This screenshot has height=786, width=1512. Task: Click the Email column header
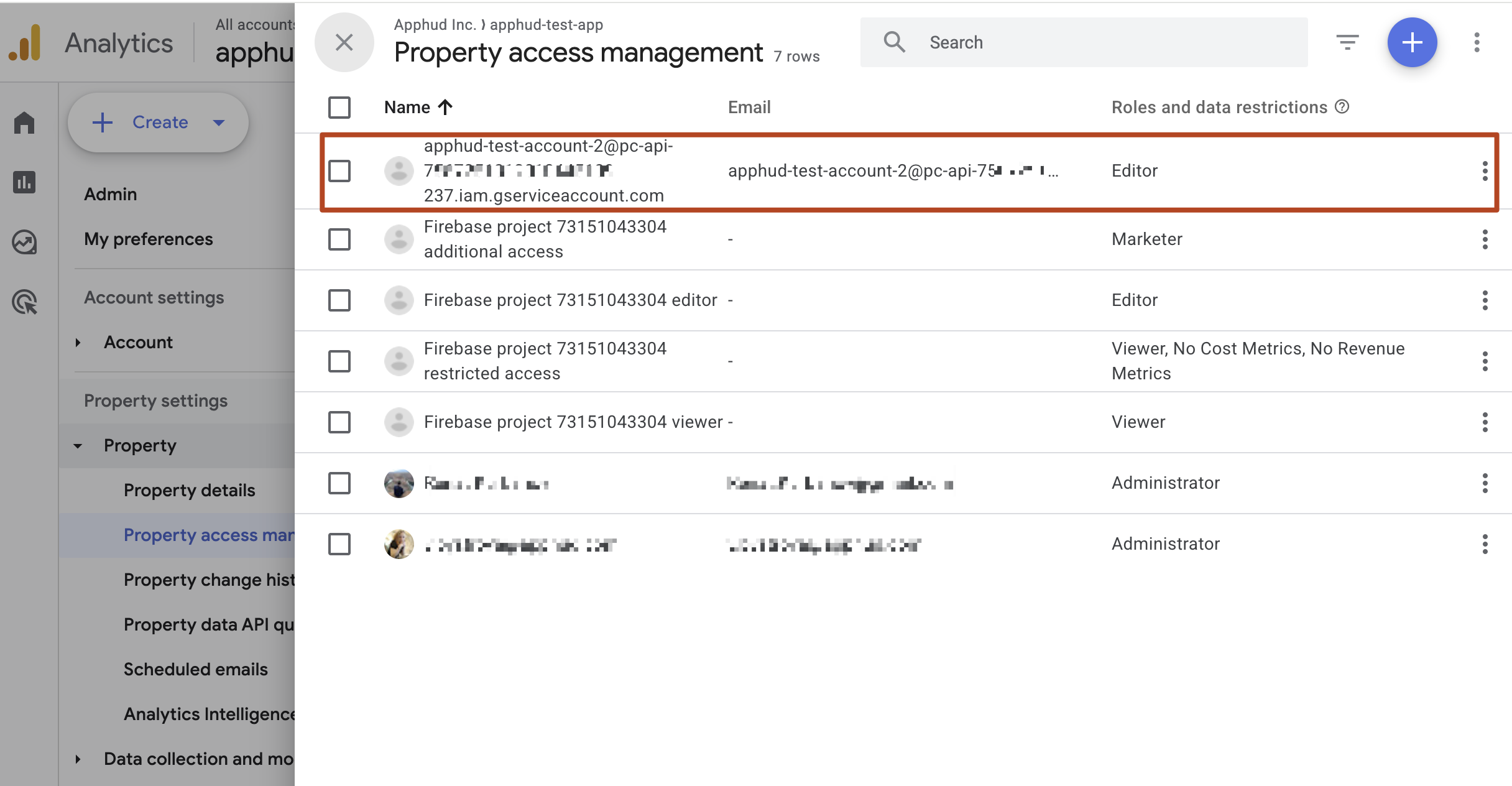click(749, 107)
